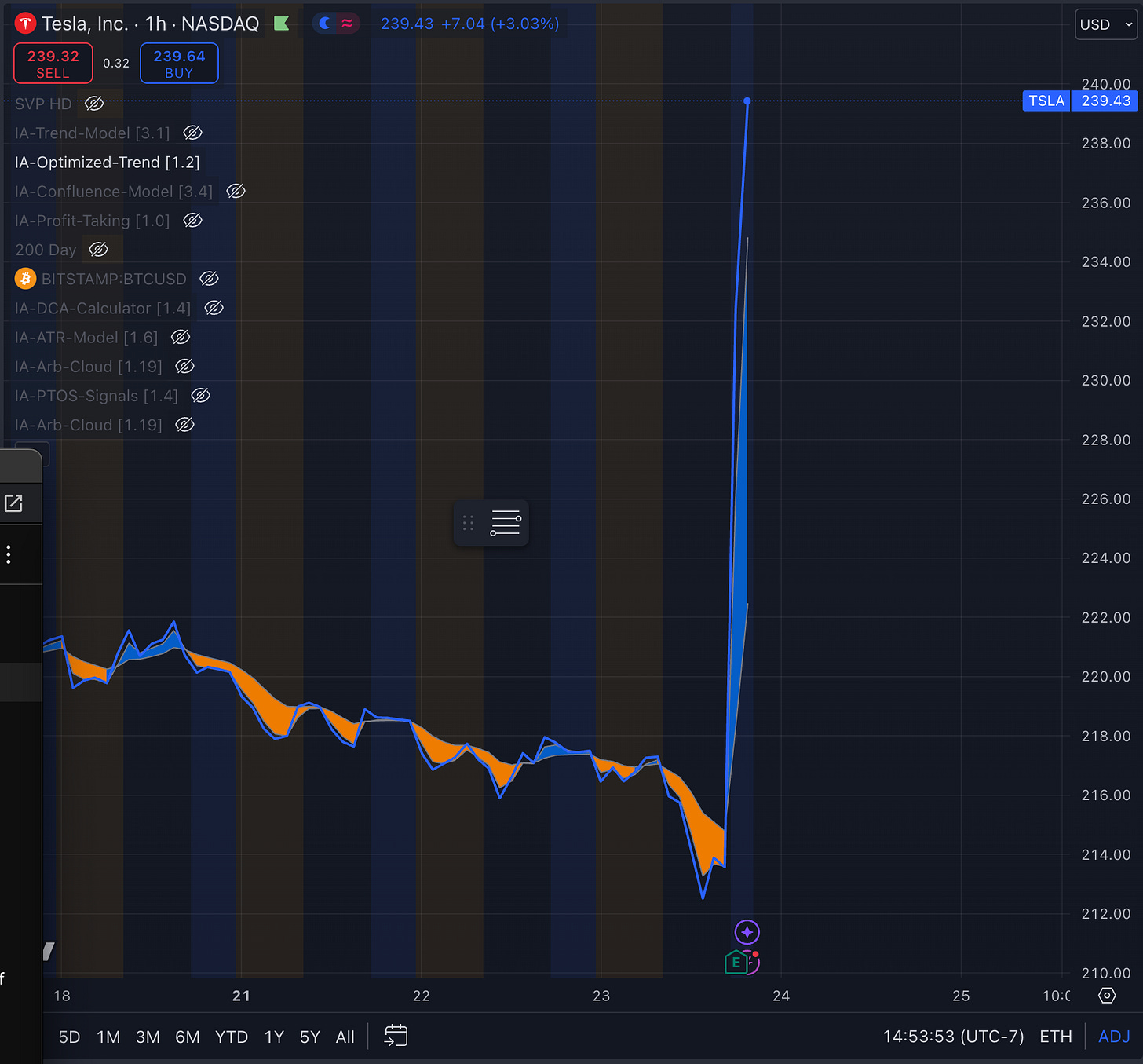Viewport: 1143px width, 1064px height.
Task: Click the ETH session button
Action: coord(1056,1037)
